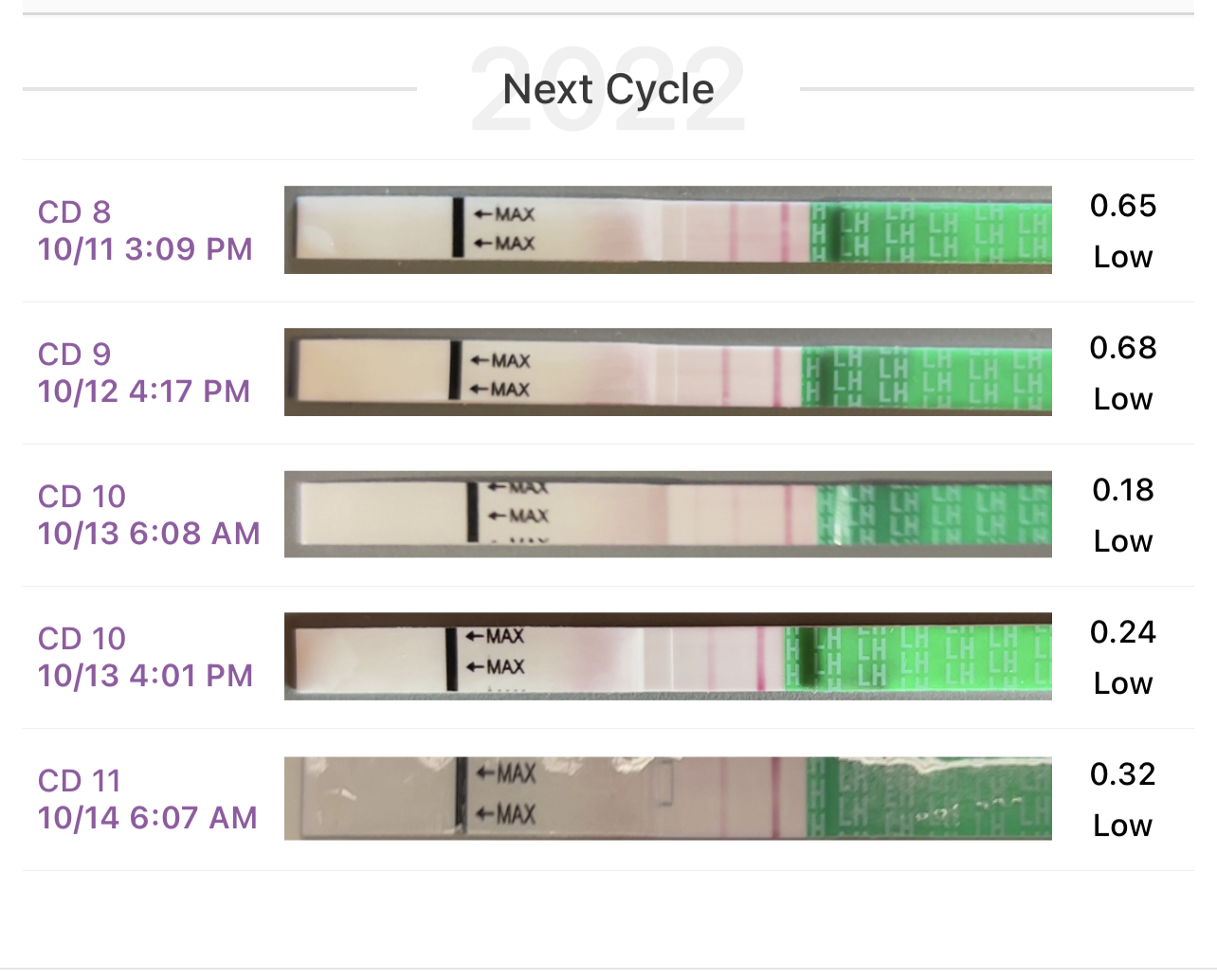
Task: Open the CD 9 test strip photo
Action: coord(667,372)
